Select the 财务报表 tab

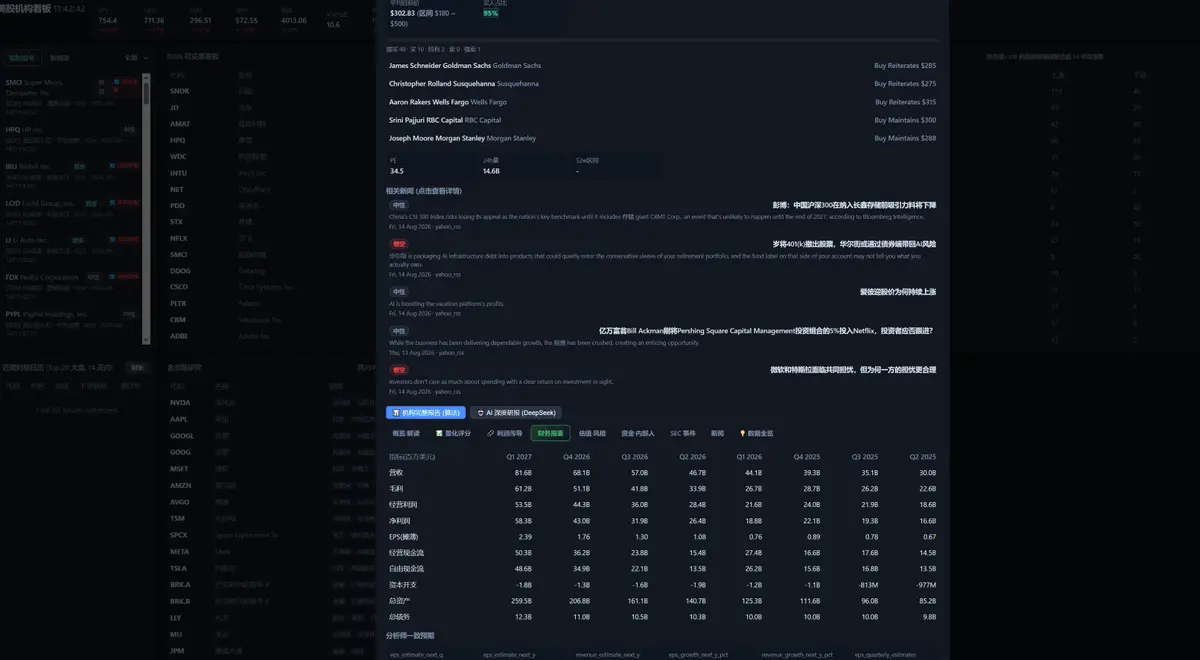(x=551, y=433)
